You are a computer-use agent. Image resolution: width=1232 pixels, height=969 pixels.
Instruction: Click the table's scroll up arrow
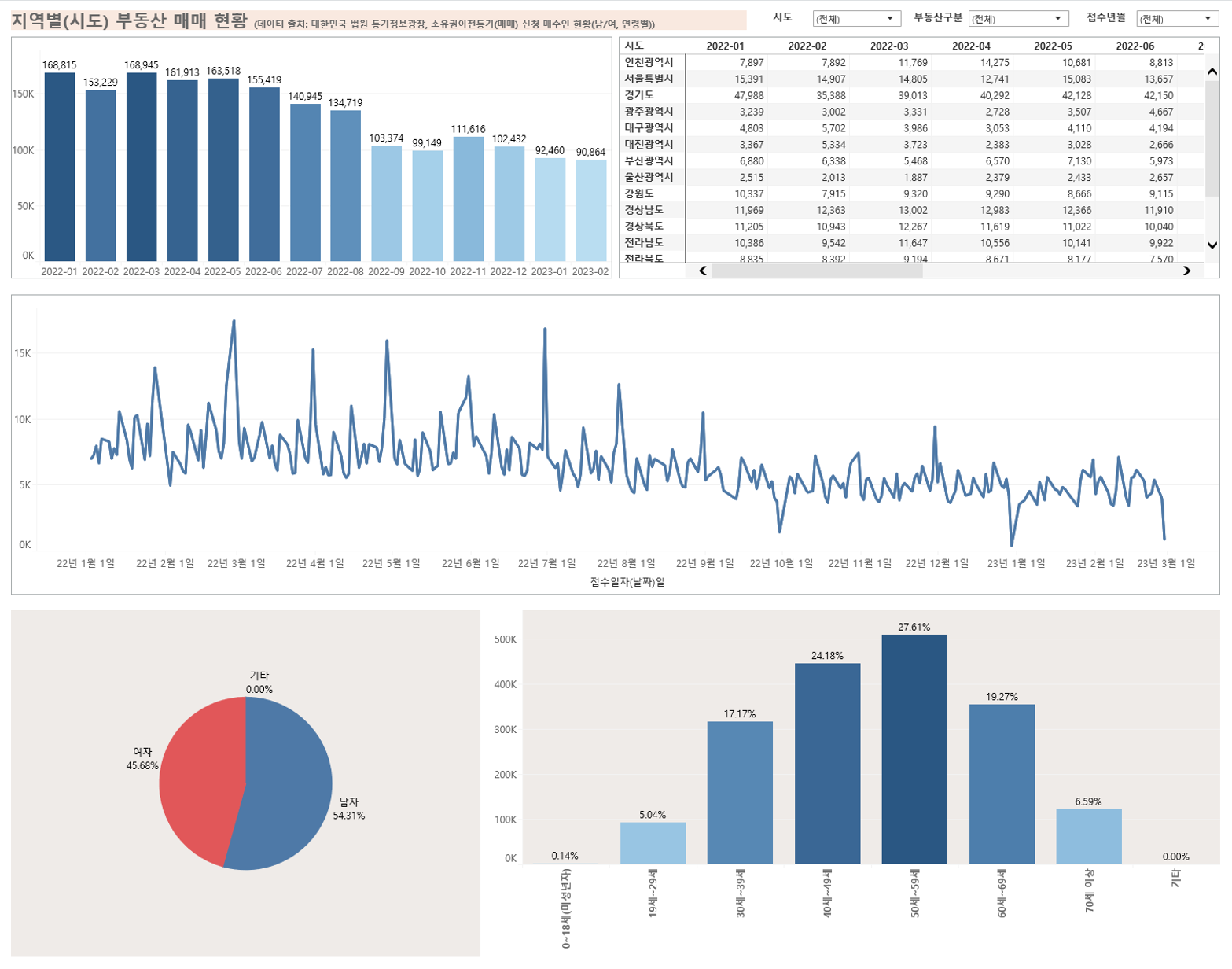[x=1212, y=72]
